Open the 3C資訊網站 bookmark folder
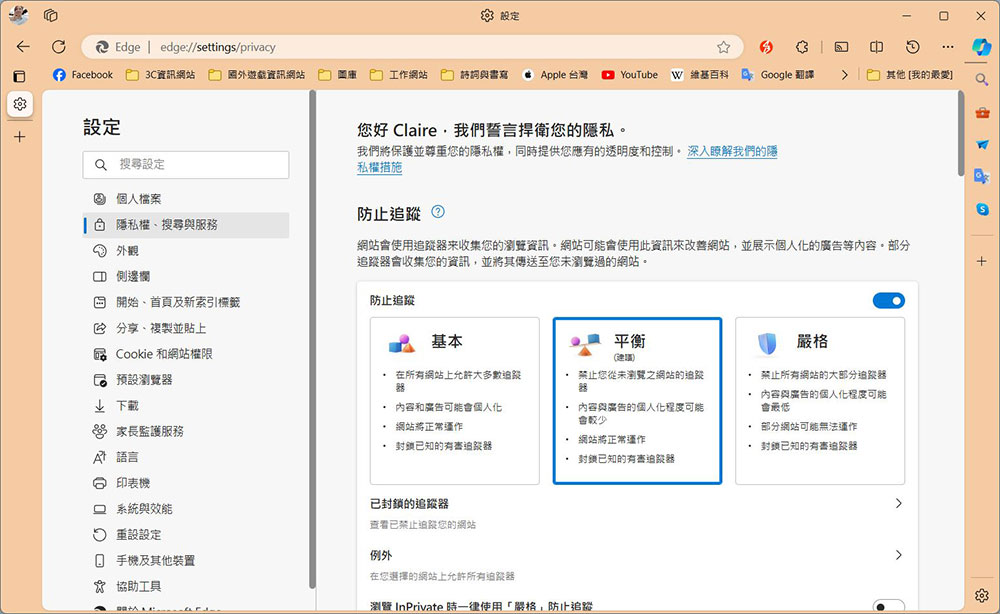 tap(160, 75)
